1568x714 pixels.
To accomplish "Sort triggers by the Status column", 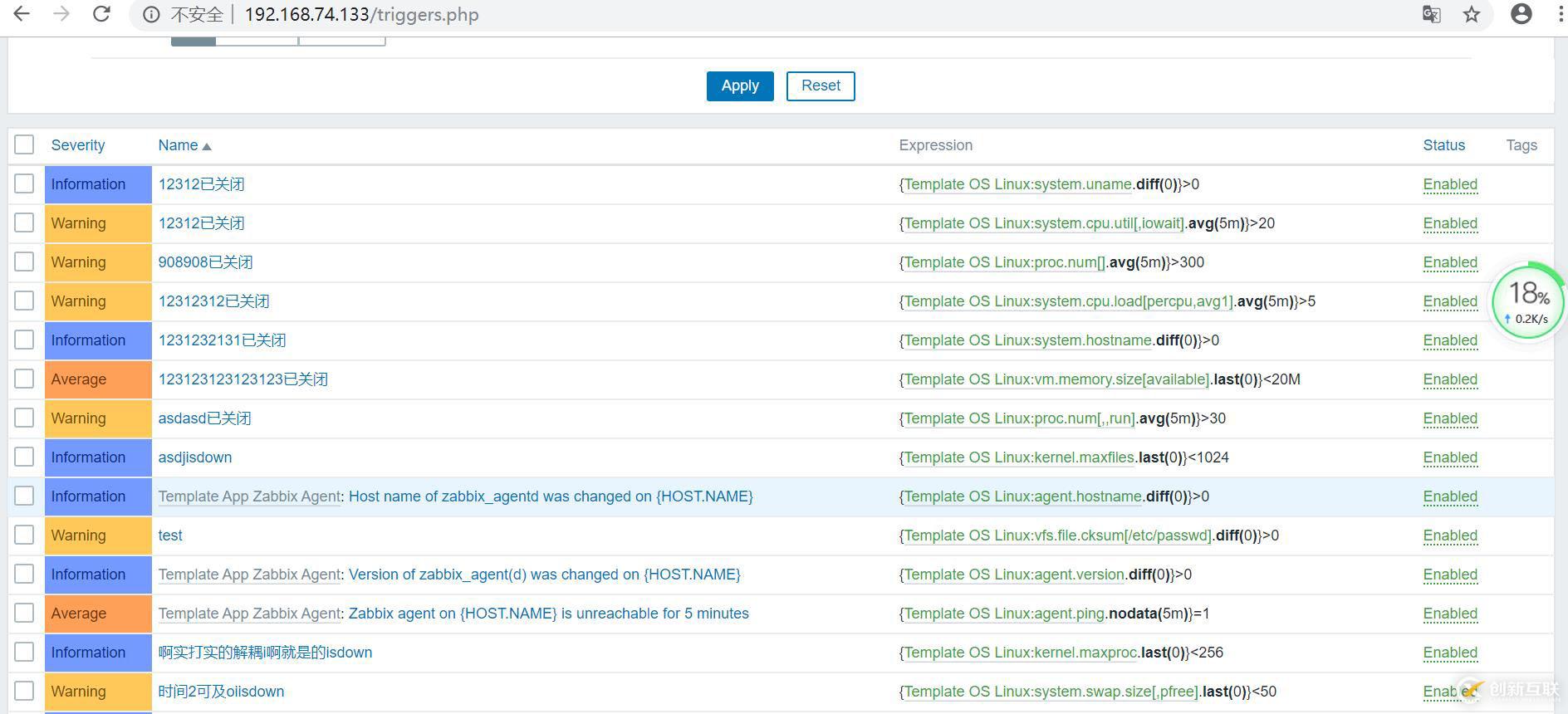I will [x=1444, y=145].
